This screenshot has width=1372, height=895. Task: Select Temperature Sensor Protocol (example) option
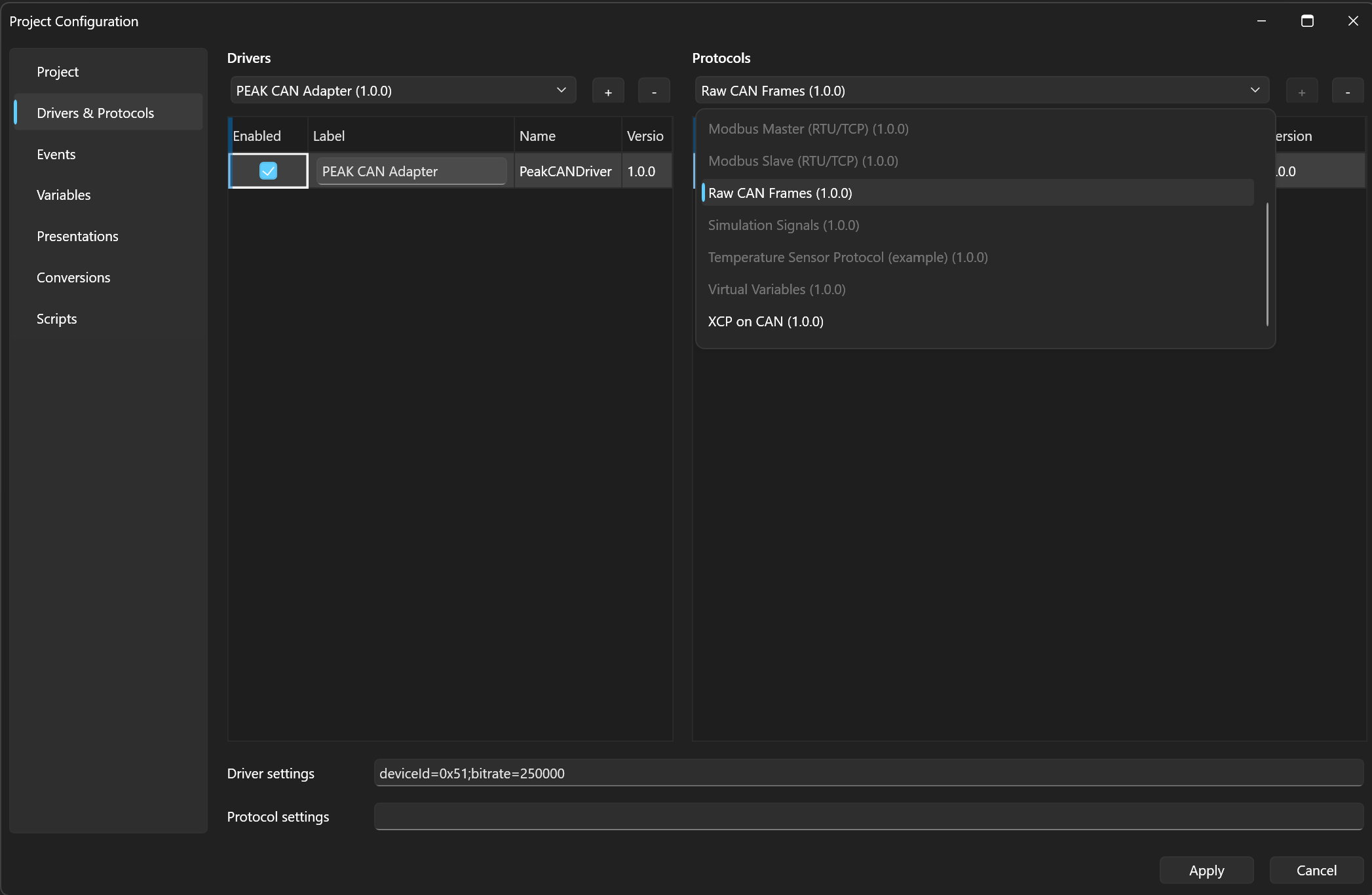click(x=978, y=257)
